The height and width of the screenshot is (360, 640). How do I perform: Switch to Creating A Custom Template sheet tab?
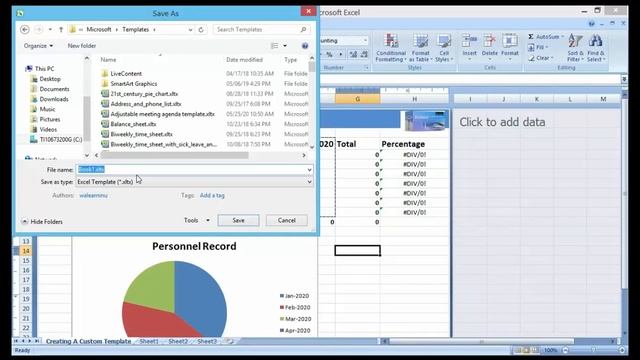click(88, 341)
